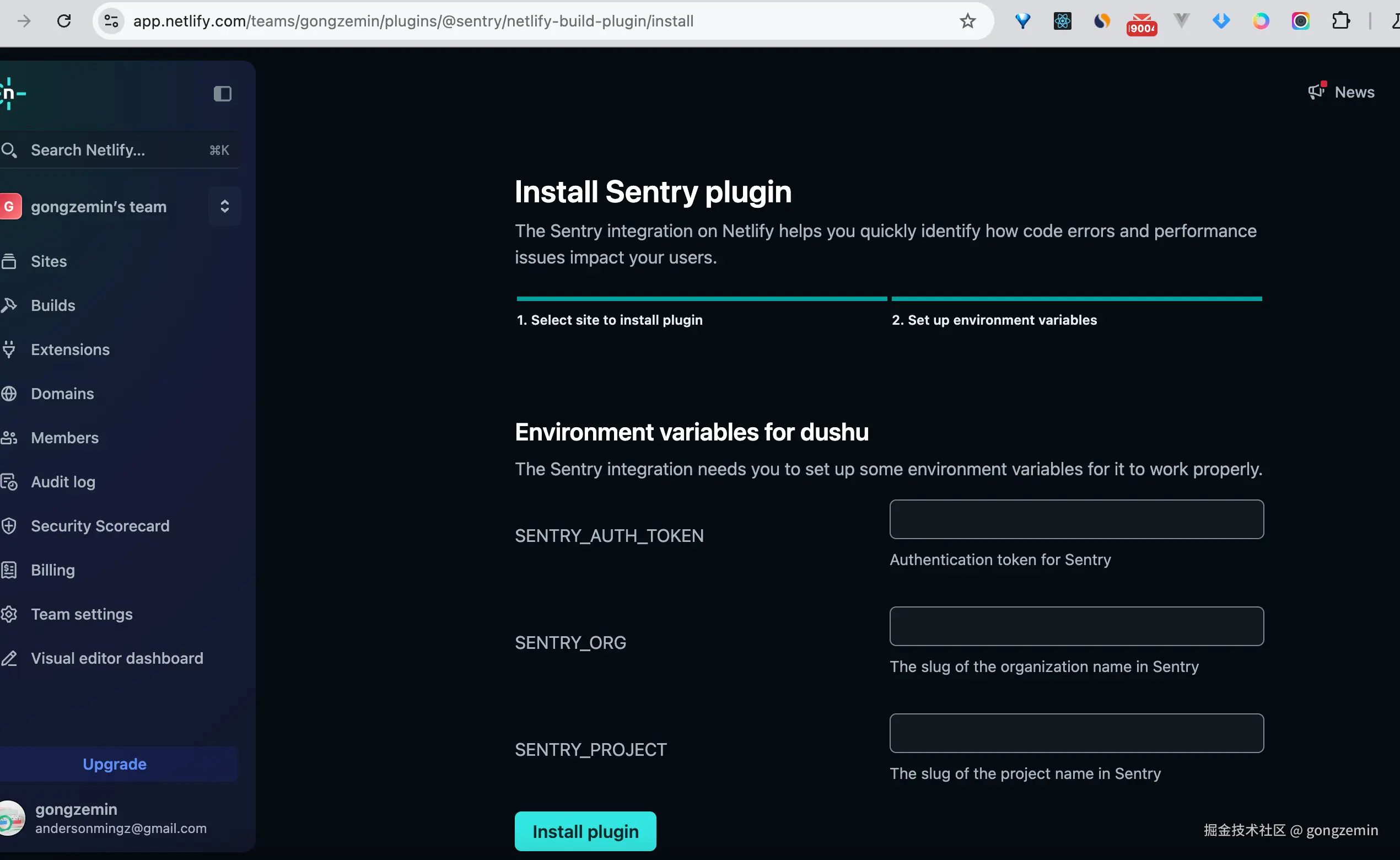The width and height of the screenshot is (1400, 860).
Task: Click the Extensions plug icon
Action: 9,349
